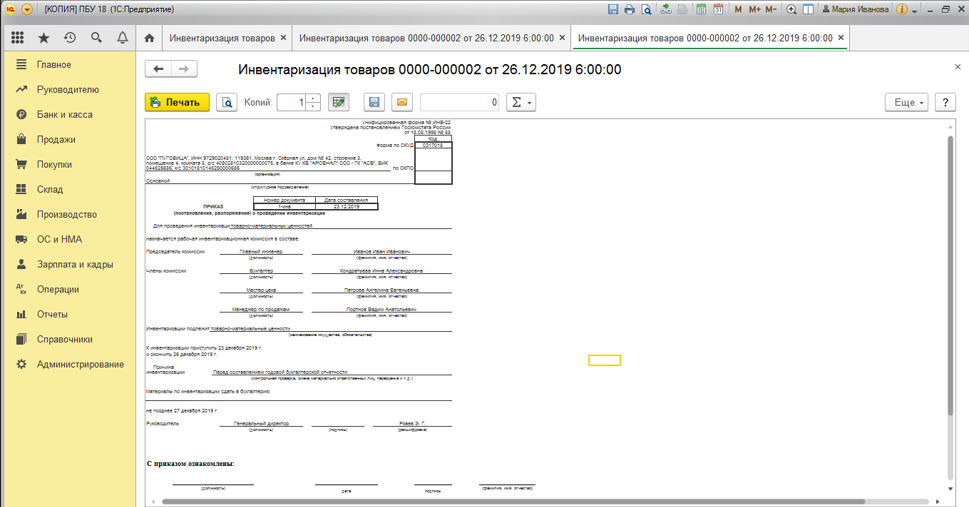This screenshot has width=969, height=507.
Task: Open notifications bell icon
Action: pos(122,38)
